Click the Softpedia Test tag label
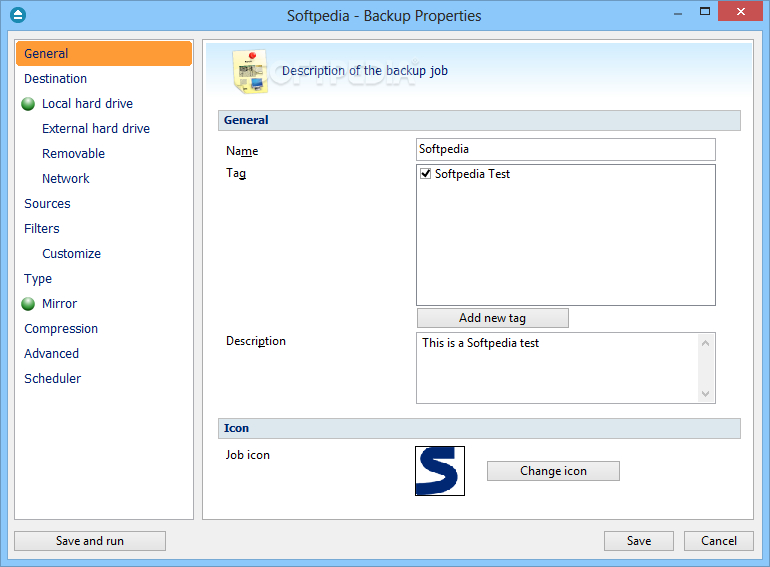770x567 pixels. pos(472,174)
